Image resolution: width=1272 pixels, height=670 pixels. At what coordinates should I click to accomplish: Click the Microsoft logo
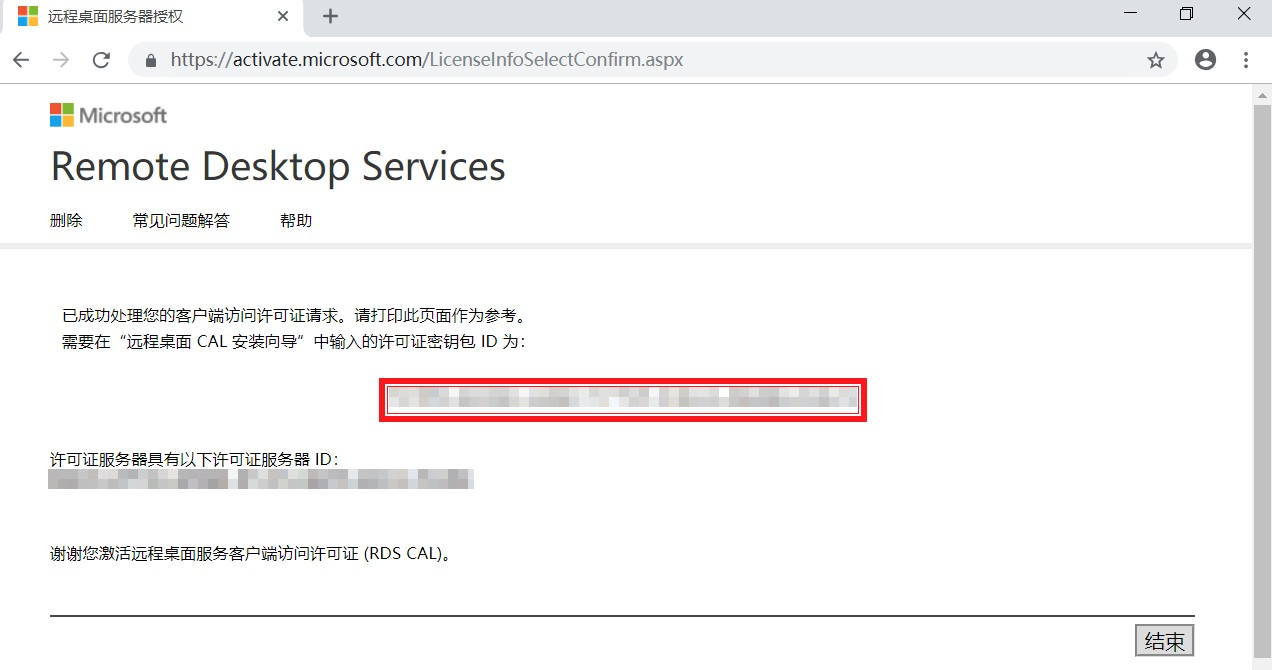(x=108, y=115)
